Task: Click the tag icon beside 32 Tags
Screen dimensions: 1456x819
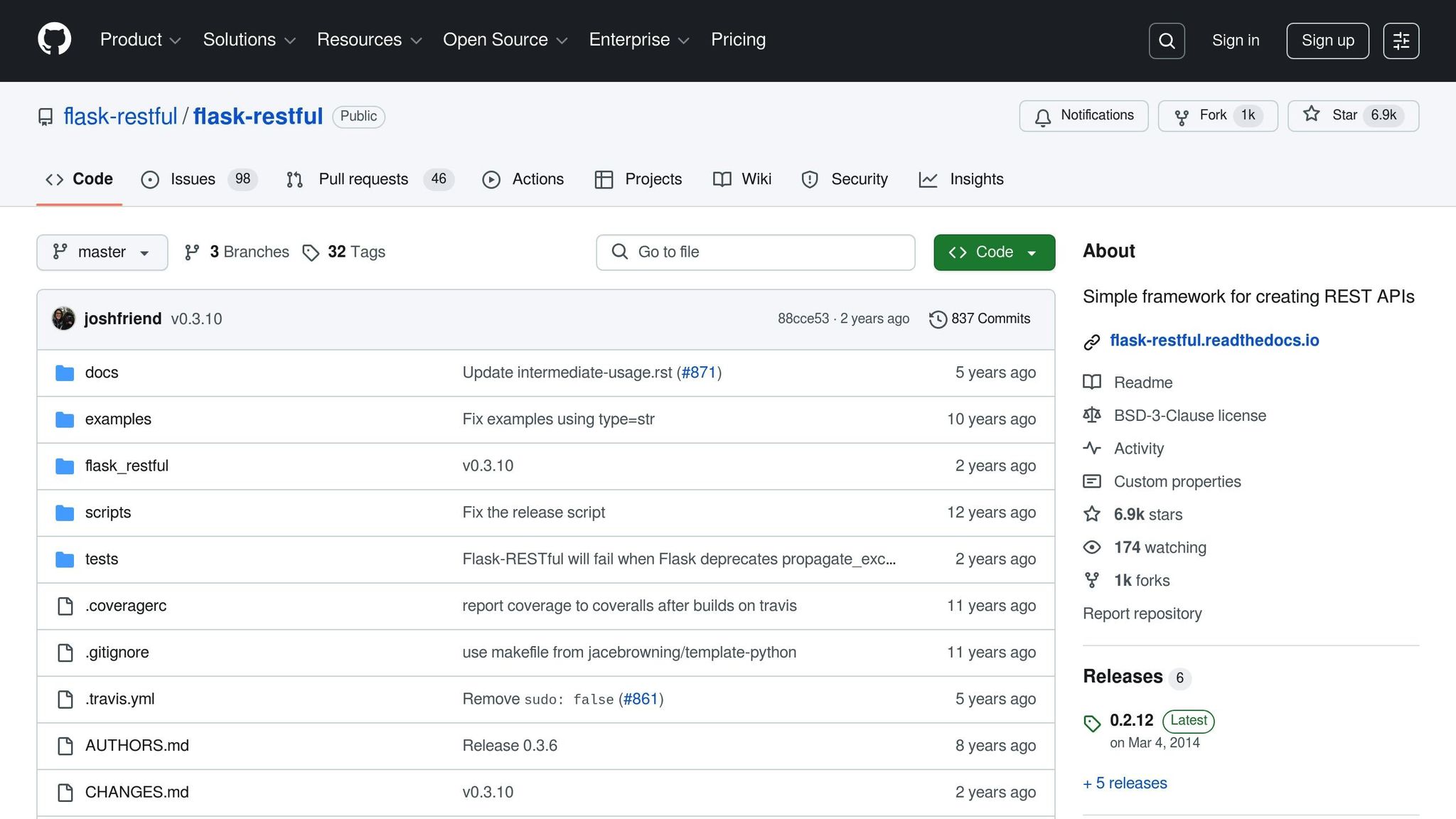Action: point(311,252)
